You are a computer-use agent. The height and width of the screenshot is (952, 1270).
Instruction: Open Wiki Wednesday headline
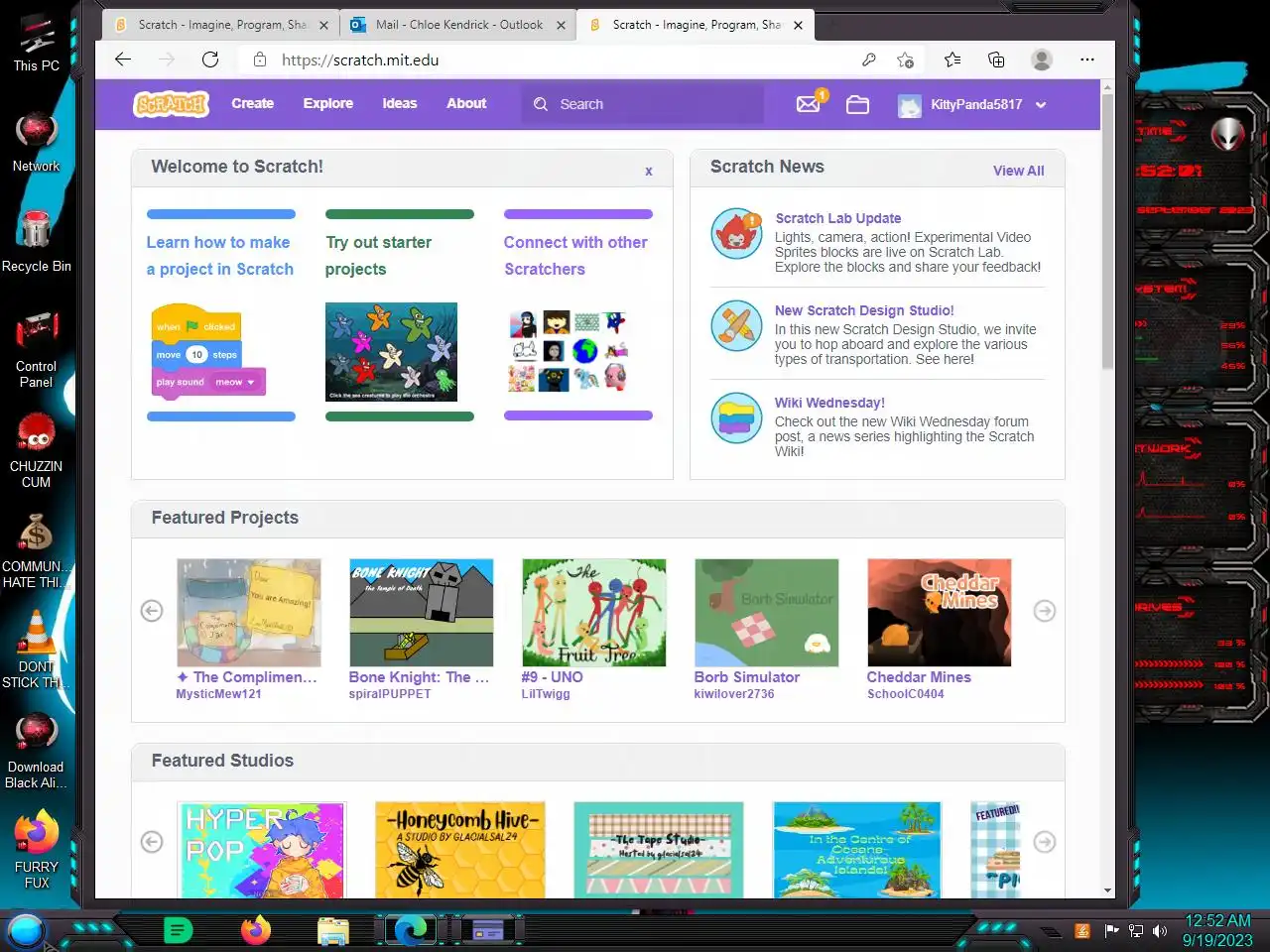click(829, 403)
